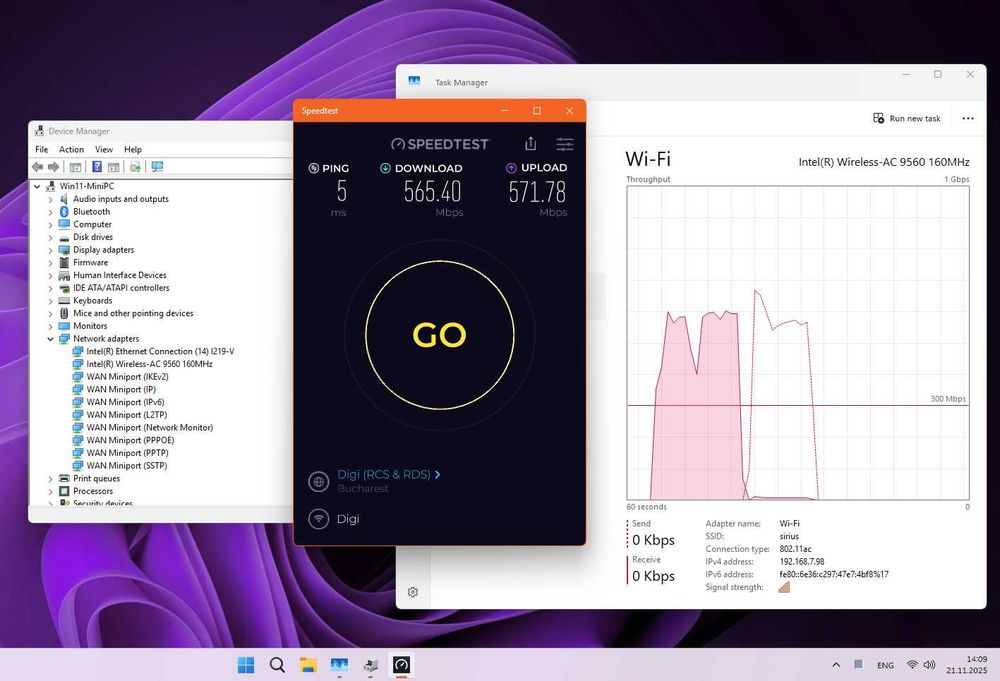Expand Human Interface Devices
The width and height of the screenshot is (1000, 681).
click(x=50, y=275)
